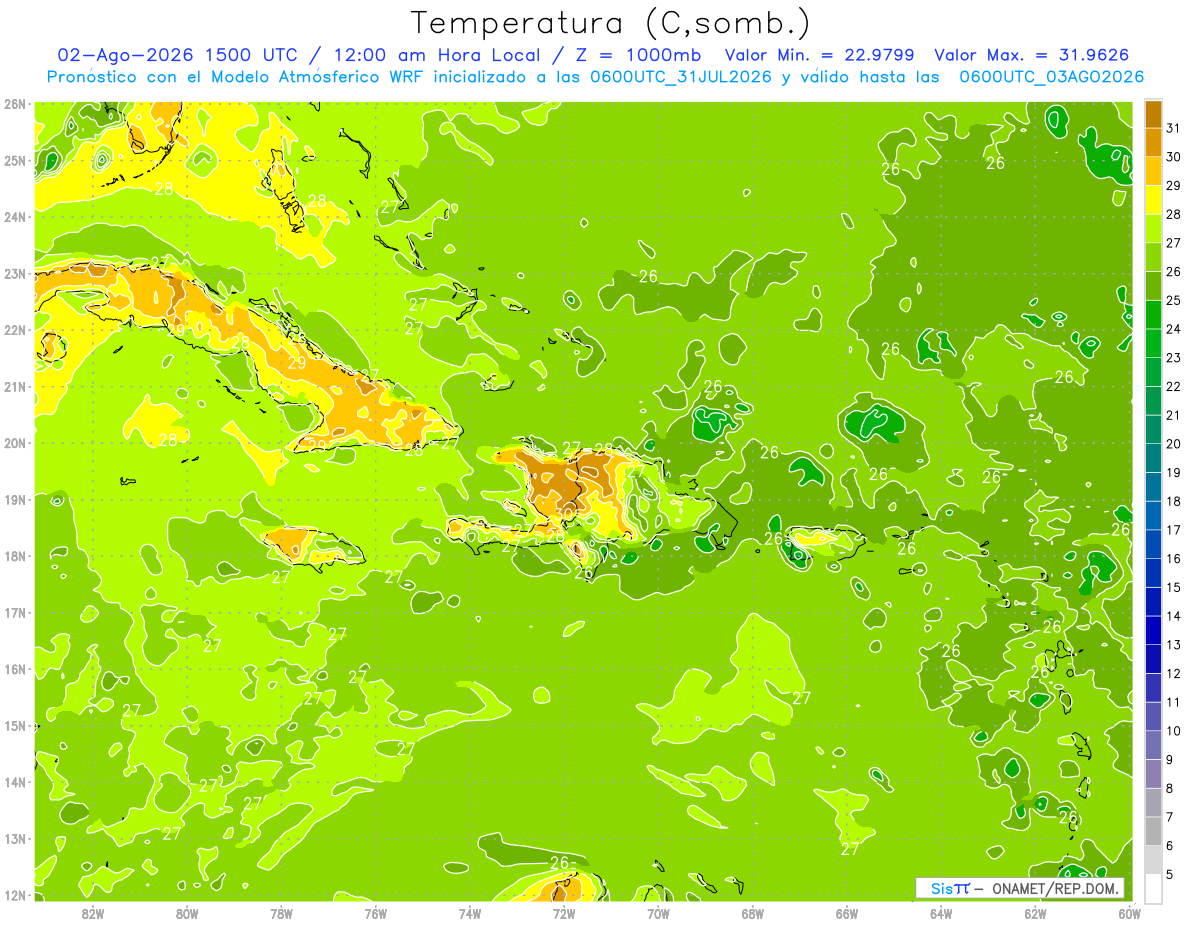Click the white legend swatch below 5
The height and width of the screenshot is (927, 1200).
(x=1154, y=888)
